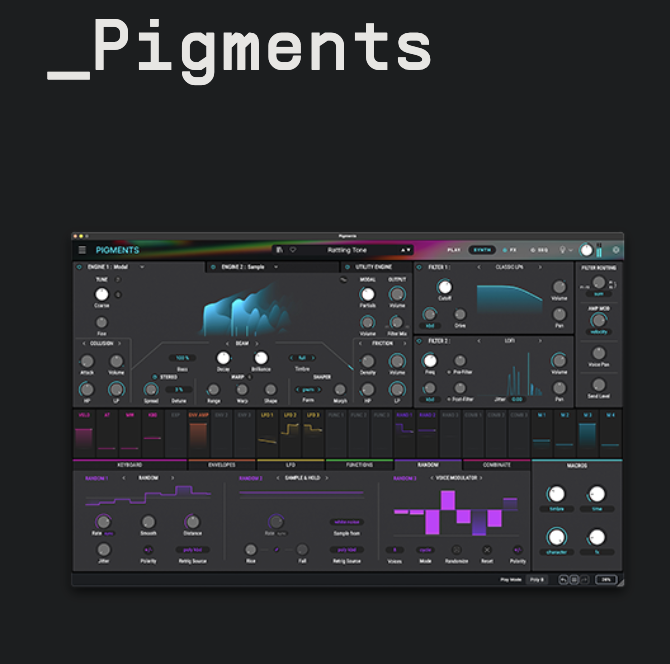Open the sound design tips lightbulb
The image size is (670, 664).
pyautogui.click(x=563, y=250)
